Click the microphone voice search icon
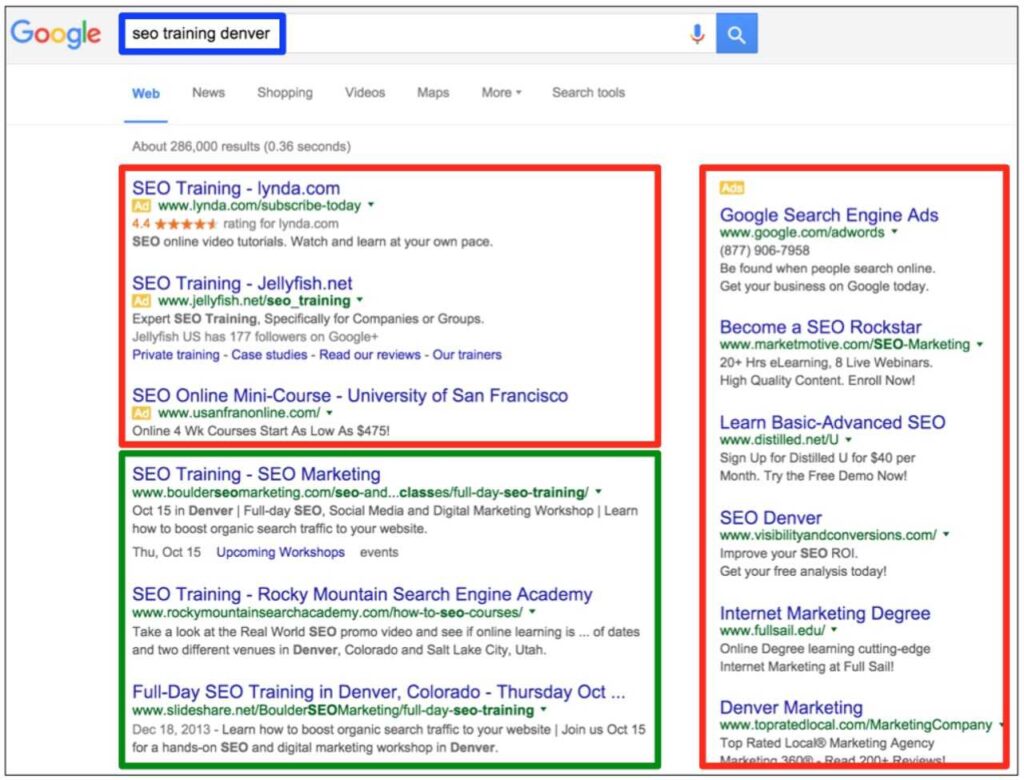Viewport: 1024px width, 780px height. click(x=697, y=34)
